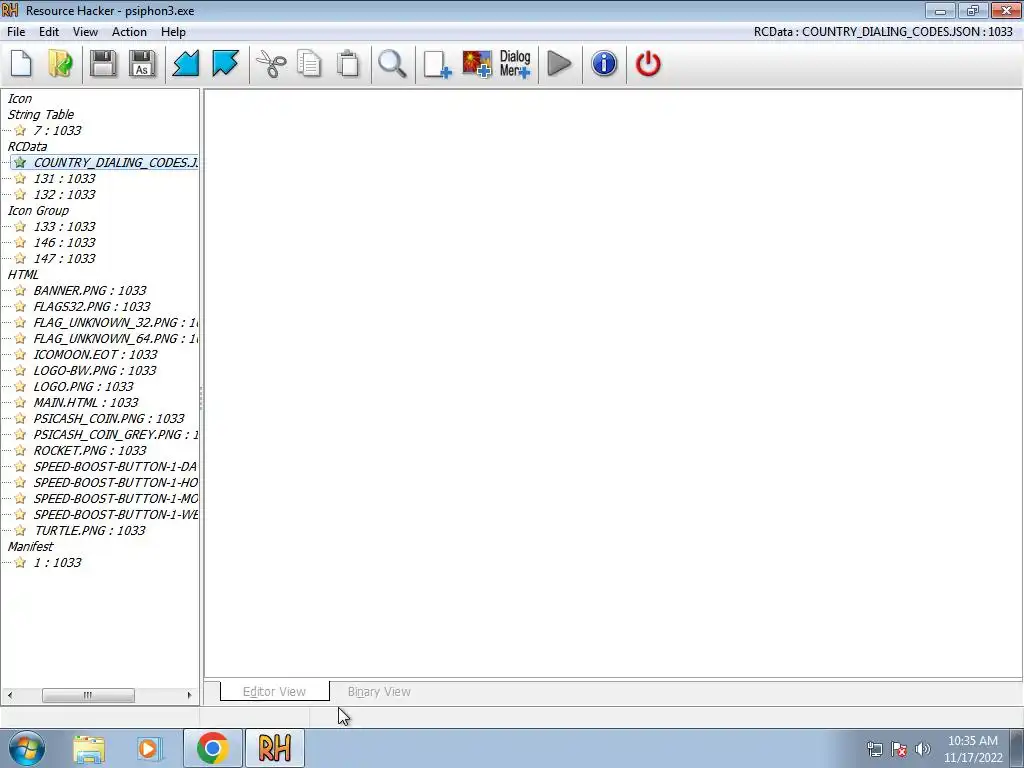Click the gray Compile play arrow
Screen dimensions: 1024x768
point(559,64)
